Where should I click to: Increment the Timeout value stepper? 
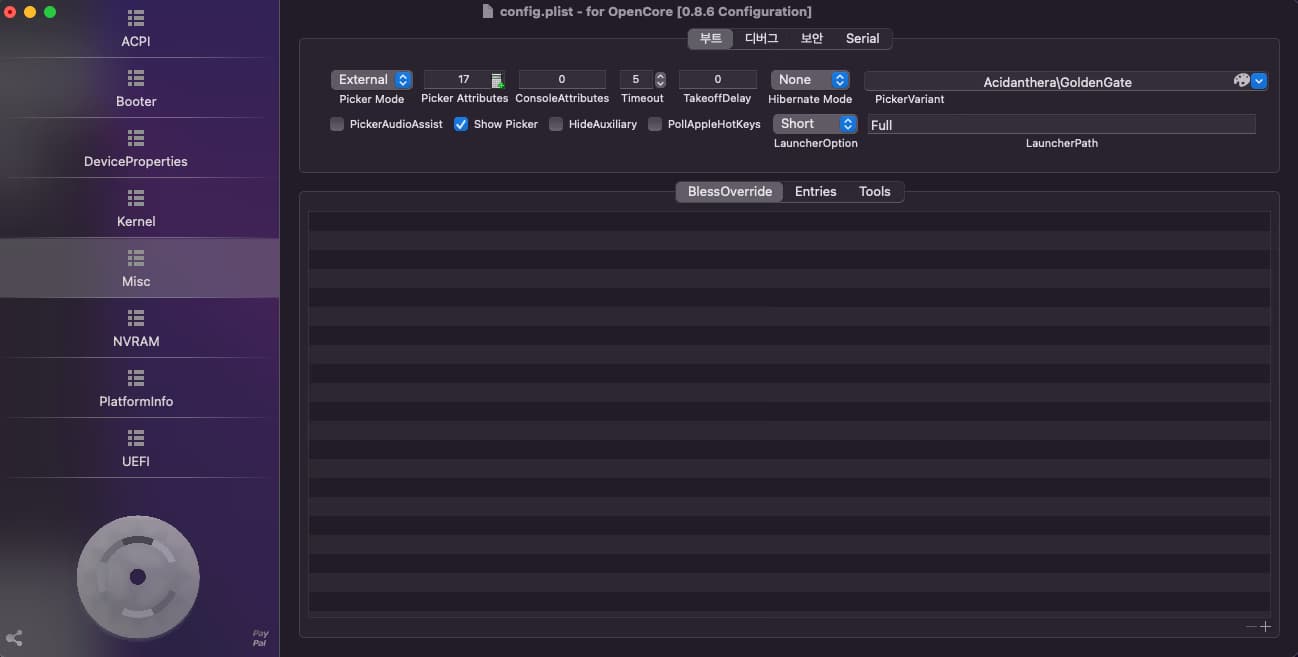click(660, 74)
